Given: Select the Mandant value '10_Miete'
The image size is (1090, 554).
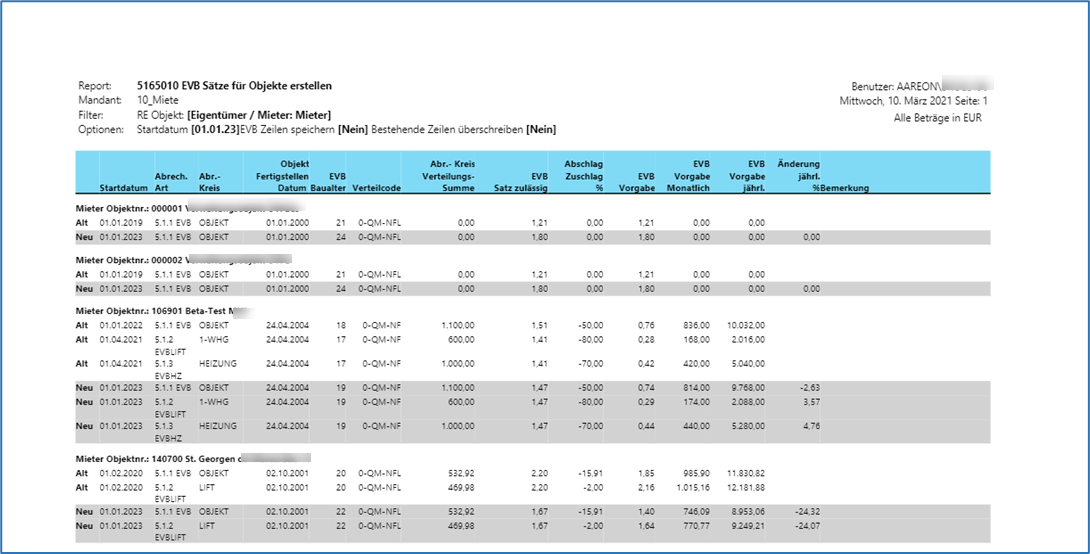Looking at the screenshot, I should point(158,100).
